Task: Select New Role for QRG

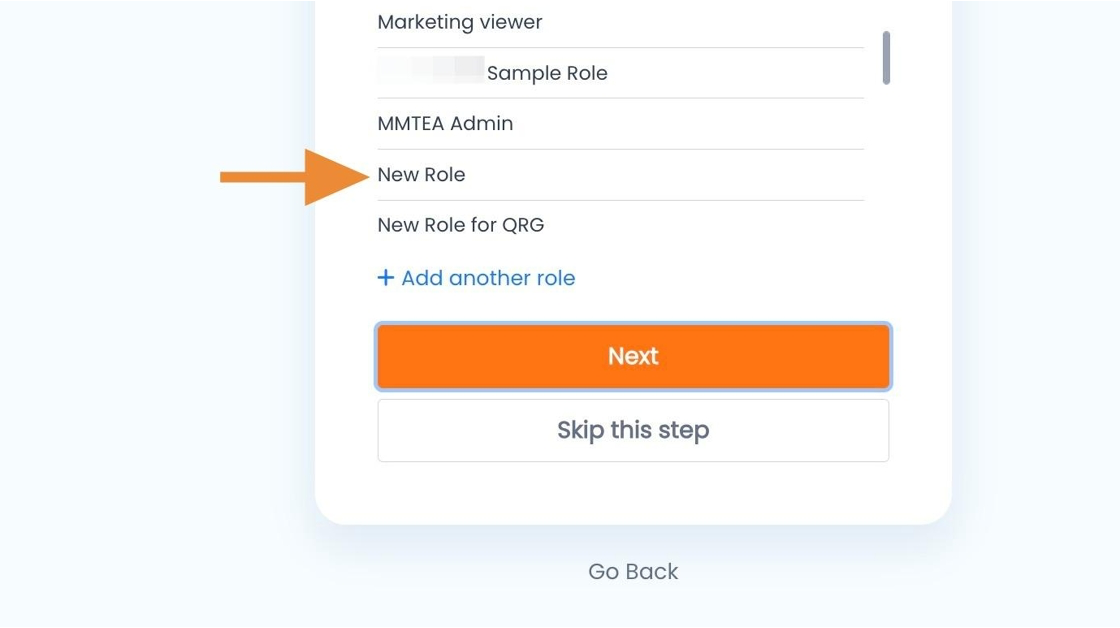Action: point(620,225)
